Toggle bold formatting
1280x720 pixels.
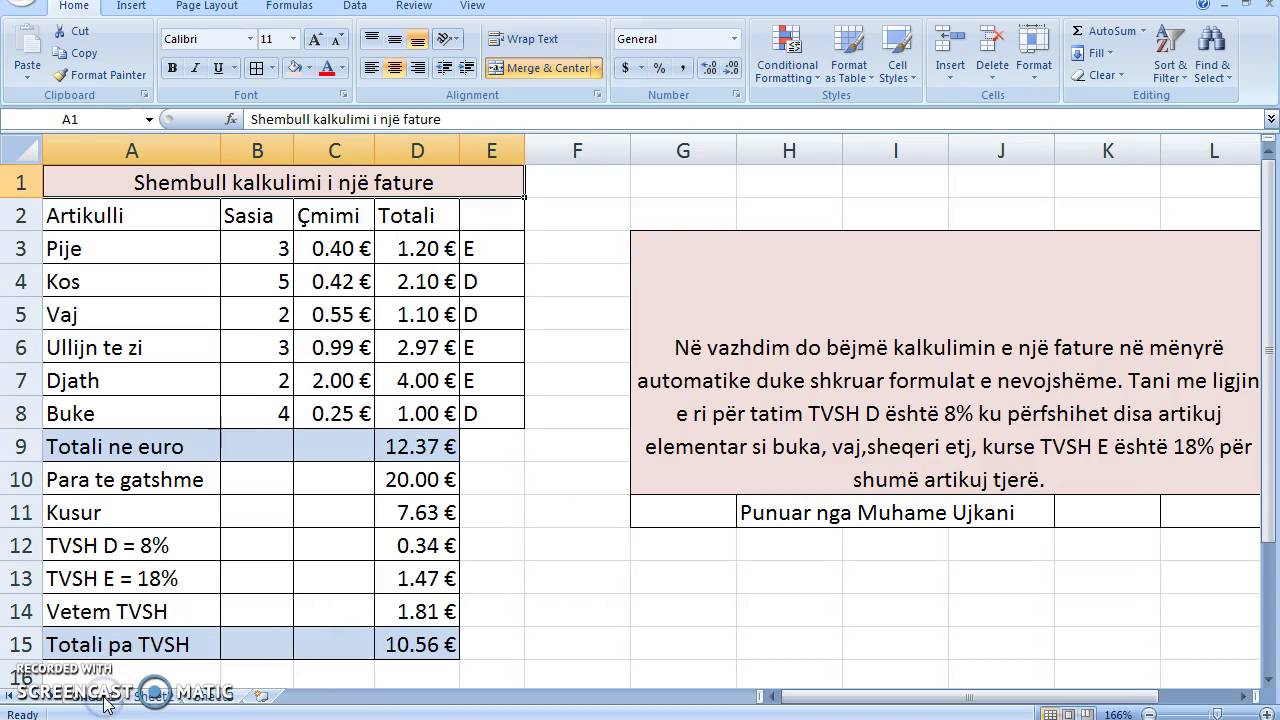click(172, 68)
